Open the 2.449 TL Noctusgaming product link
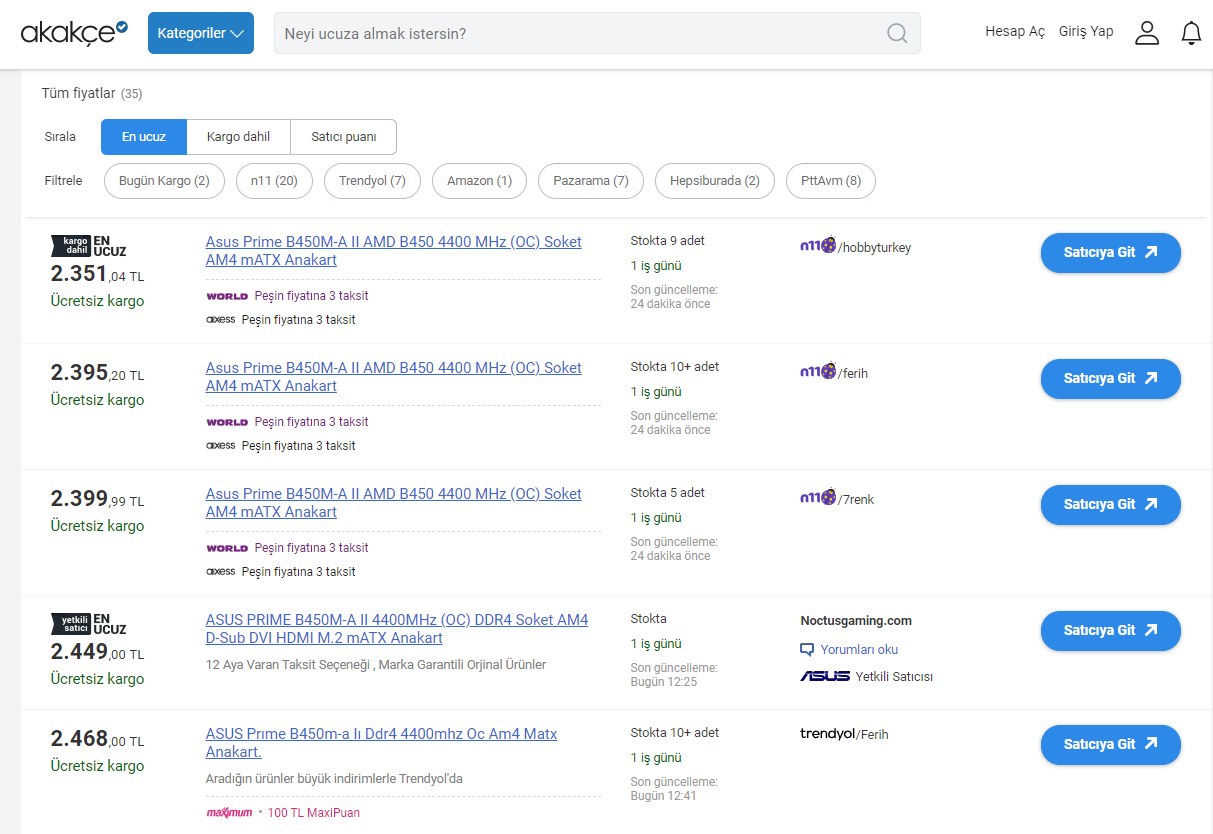 click(x=397, y=629)
